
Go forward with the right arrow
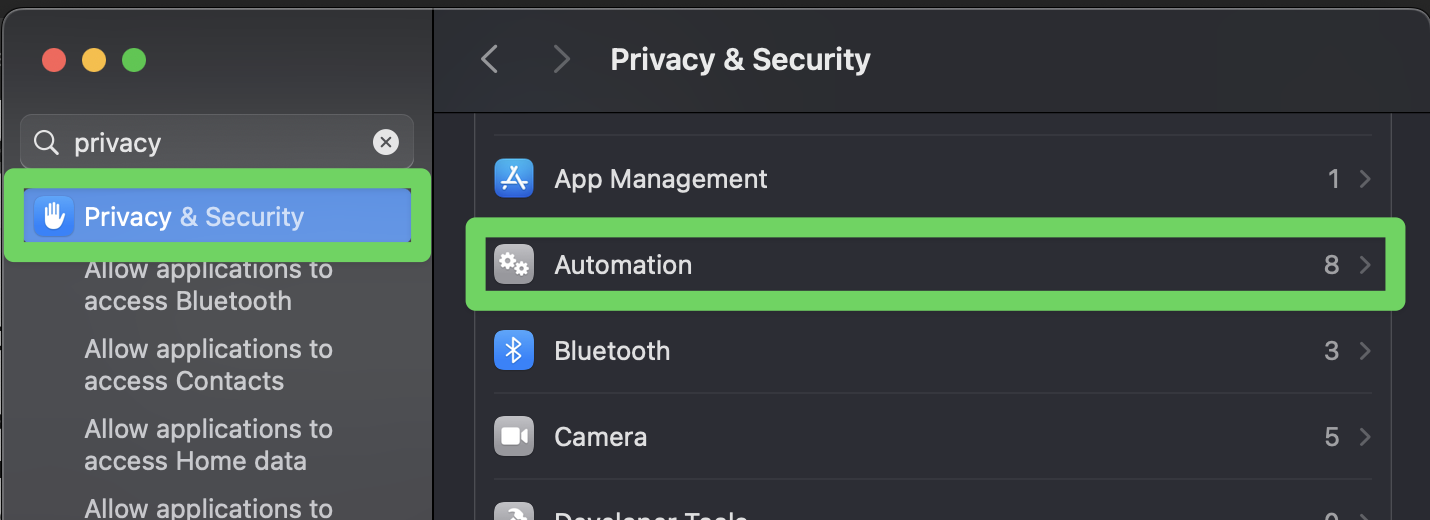coord(561,60)
